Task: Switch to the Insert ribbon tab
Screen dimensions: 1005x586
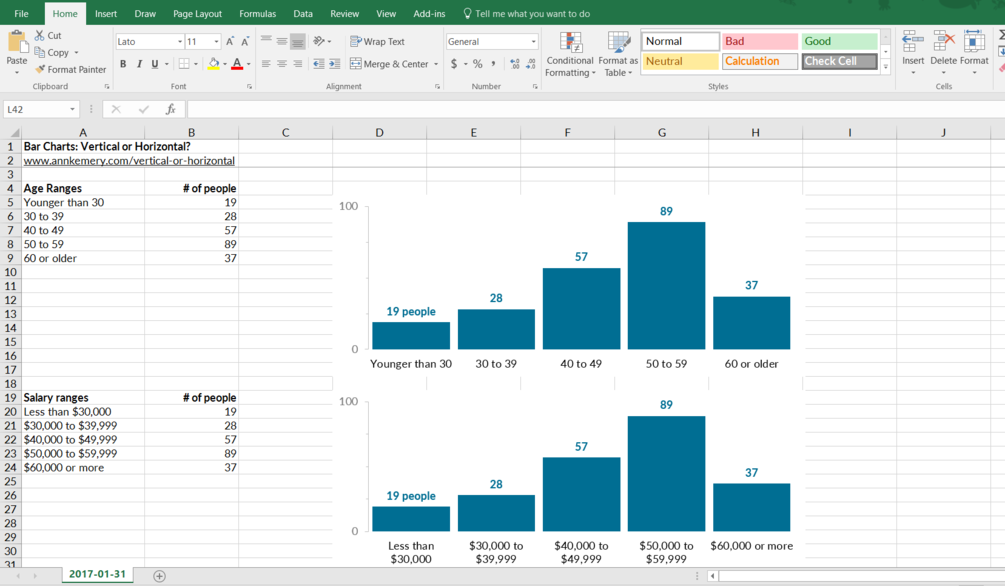Action: click(106, 13)
